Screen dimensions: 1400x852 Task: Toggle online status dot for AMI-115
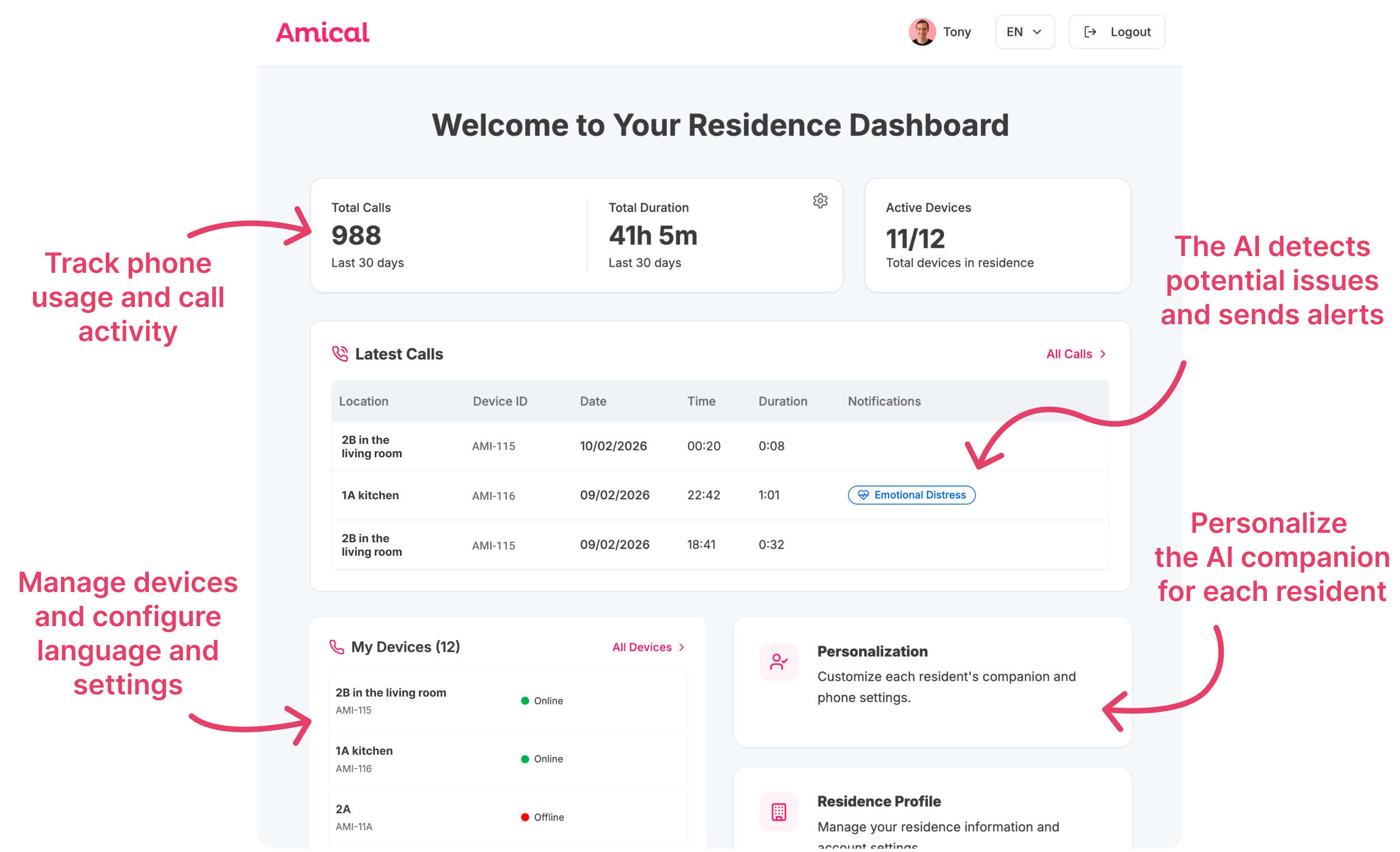click(525, 701)
